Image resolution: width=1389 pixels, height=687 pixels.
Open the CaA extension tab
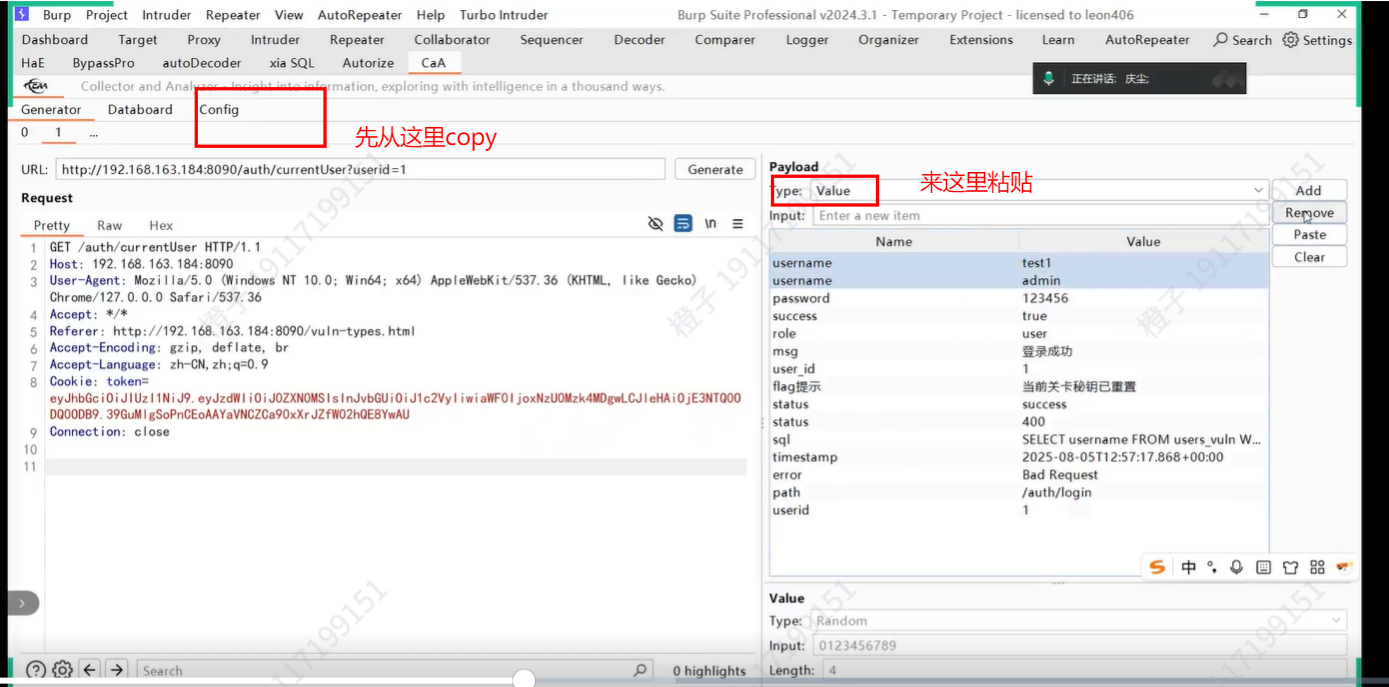pyautogui.click(x=433, y=62)
